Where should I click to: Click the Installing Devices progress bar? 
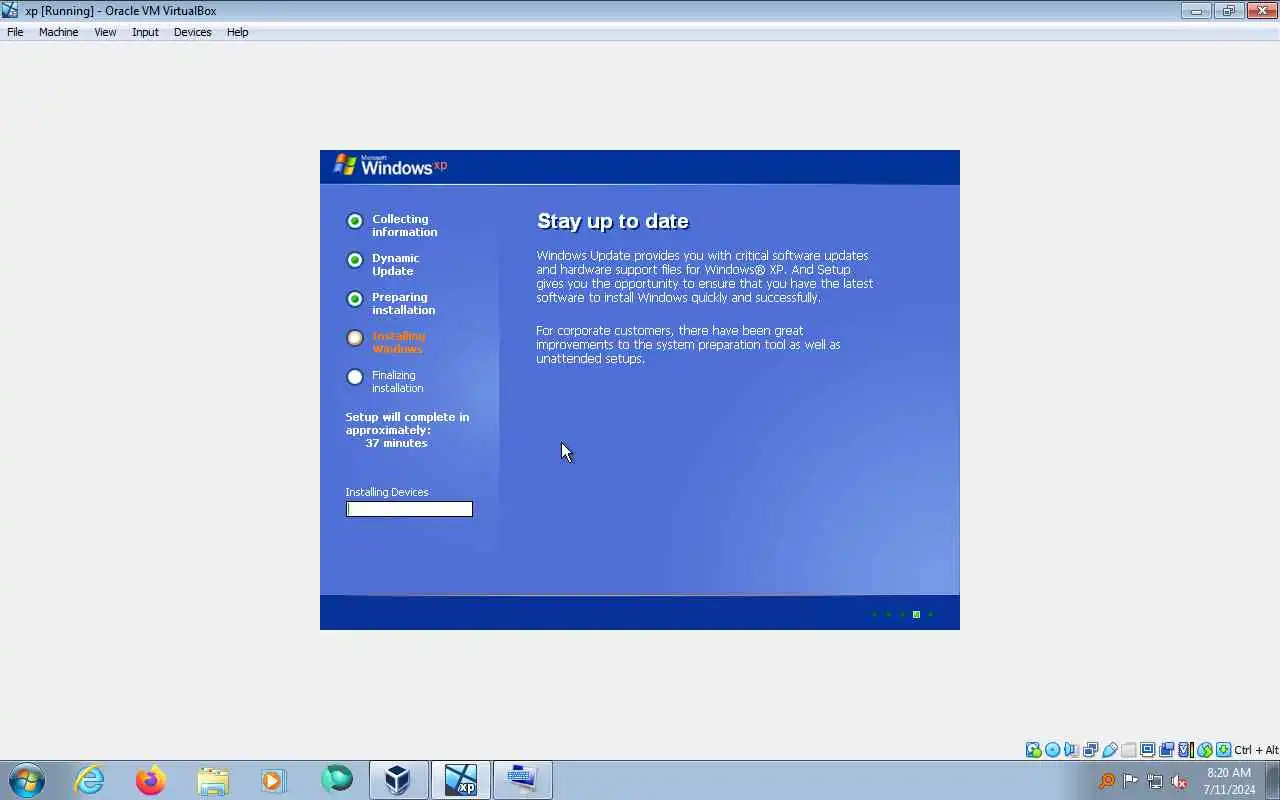click(409, 509)
